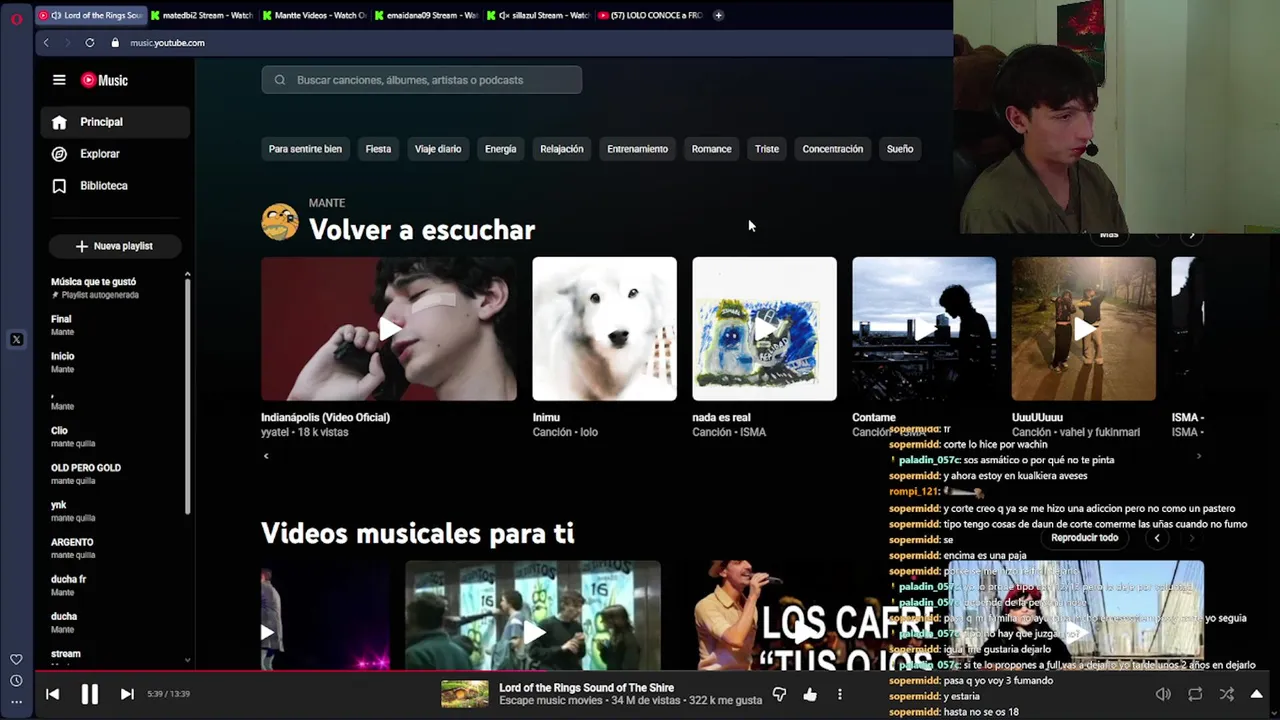Open the Opera menu logo
1280x720 pixels.
click(16, 19)
